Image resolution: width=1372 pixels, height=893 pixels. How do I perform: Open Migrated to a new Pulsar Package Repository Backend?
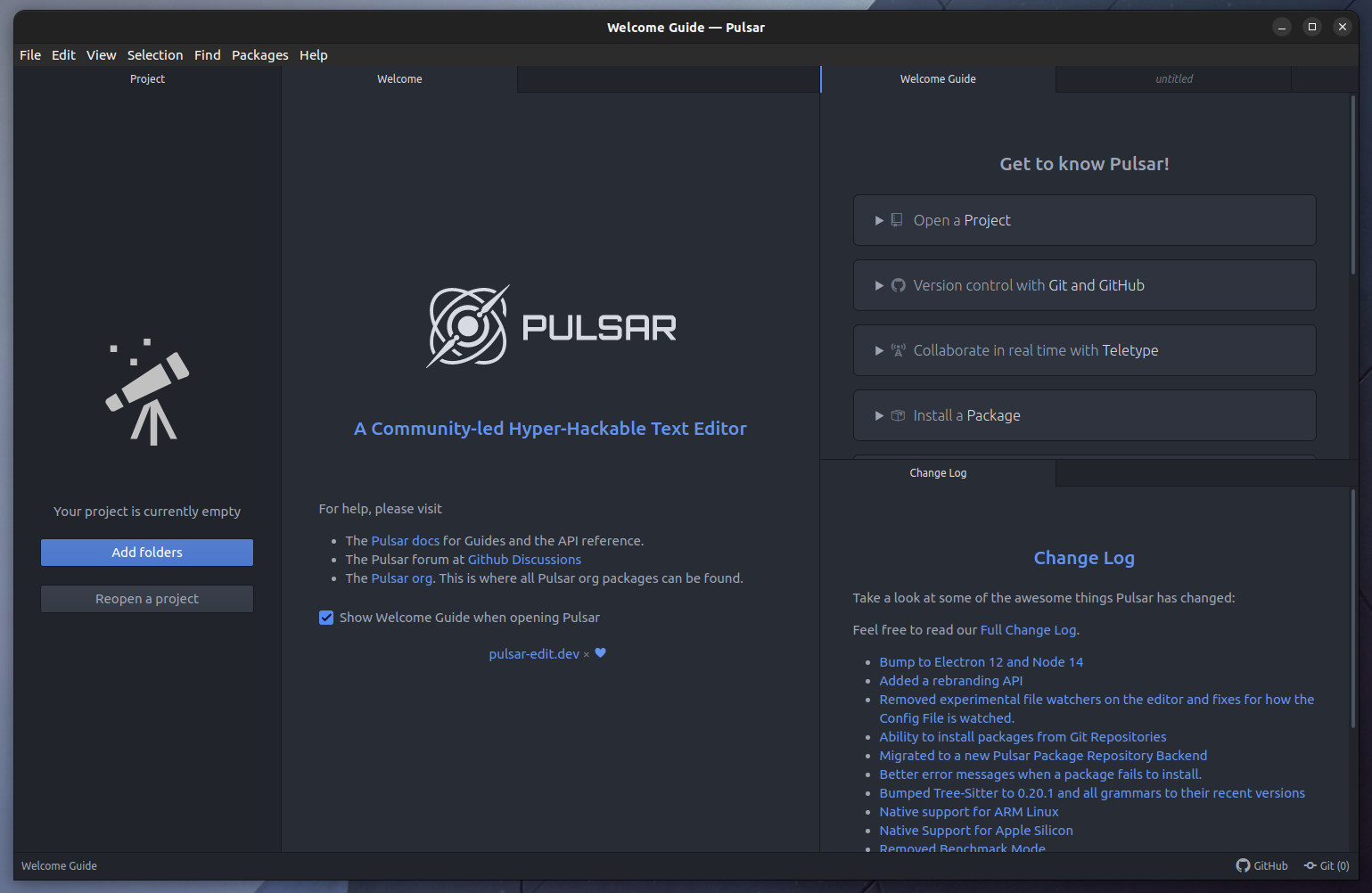click(1043, 756)
